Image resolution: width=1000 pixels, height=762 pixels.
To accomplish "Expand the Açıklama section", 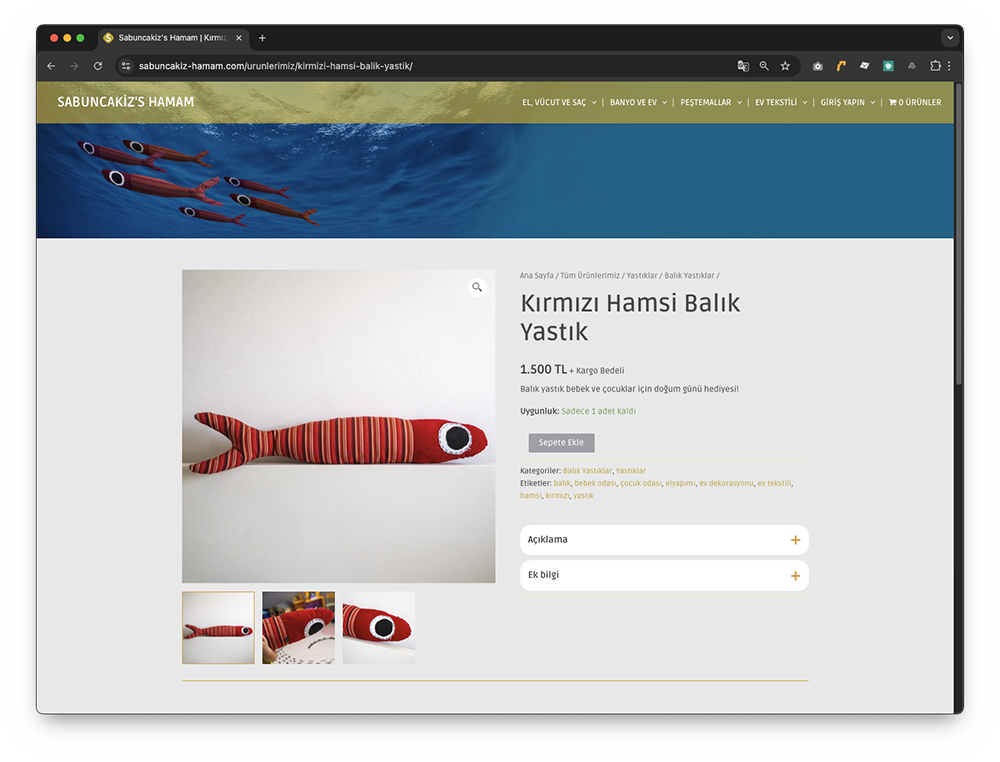I will pyautogui.click(x=664, y=540).
